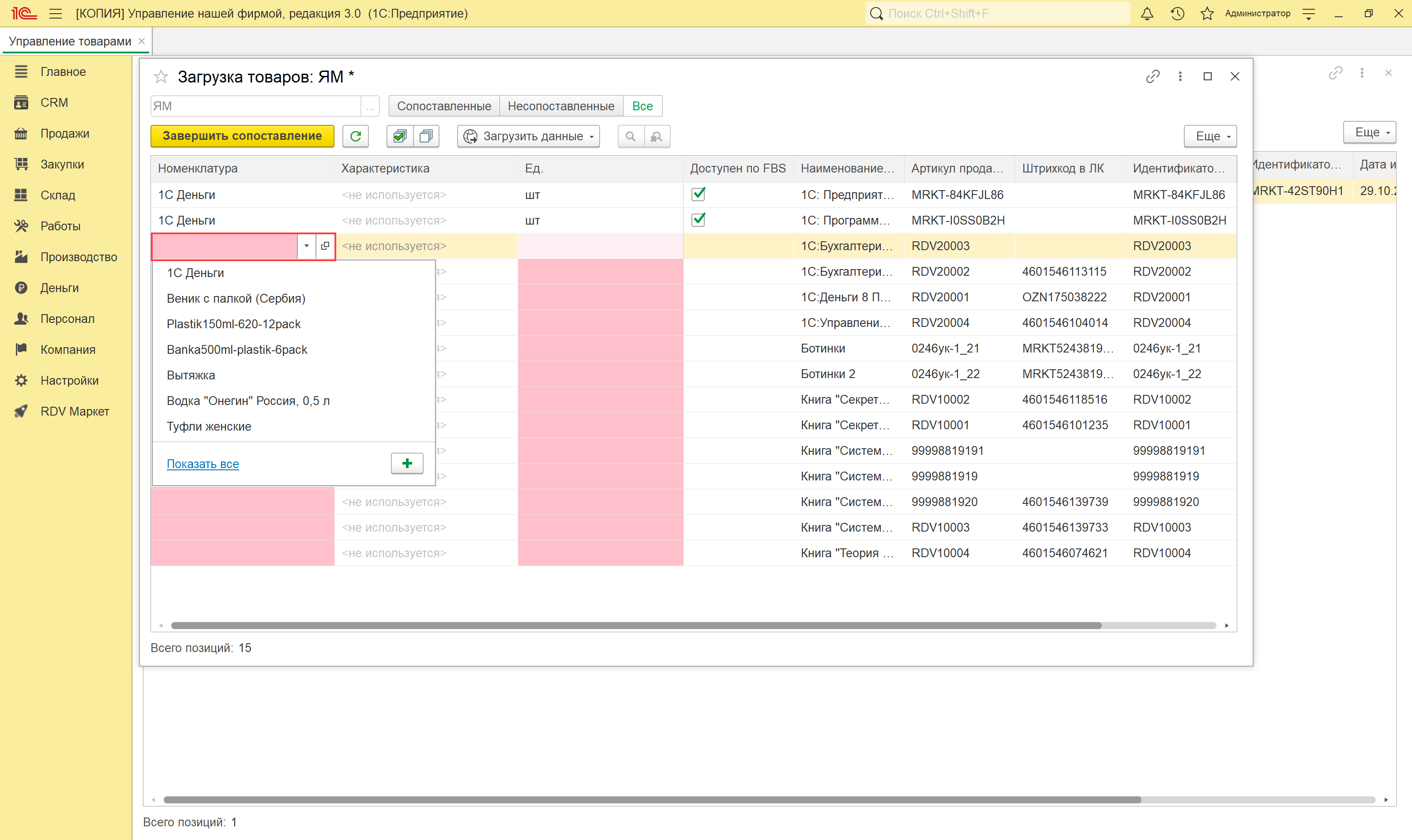Toggle FBS checkbox for MRKT-84KFJL86 row
The height and width of the screenshot is (840, 1412).
(x=698, y=194)
